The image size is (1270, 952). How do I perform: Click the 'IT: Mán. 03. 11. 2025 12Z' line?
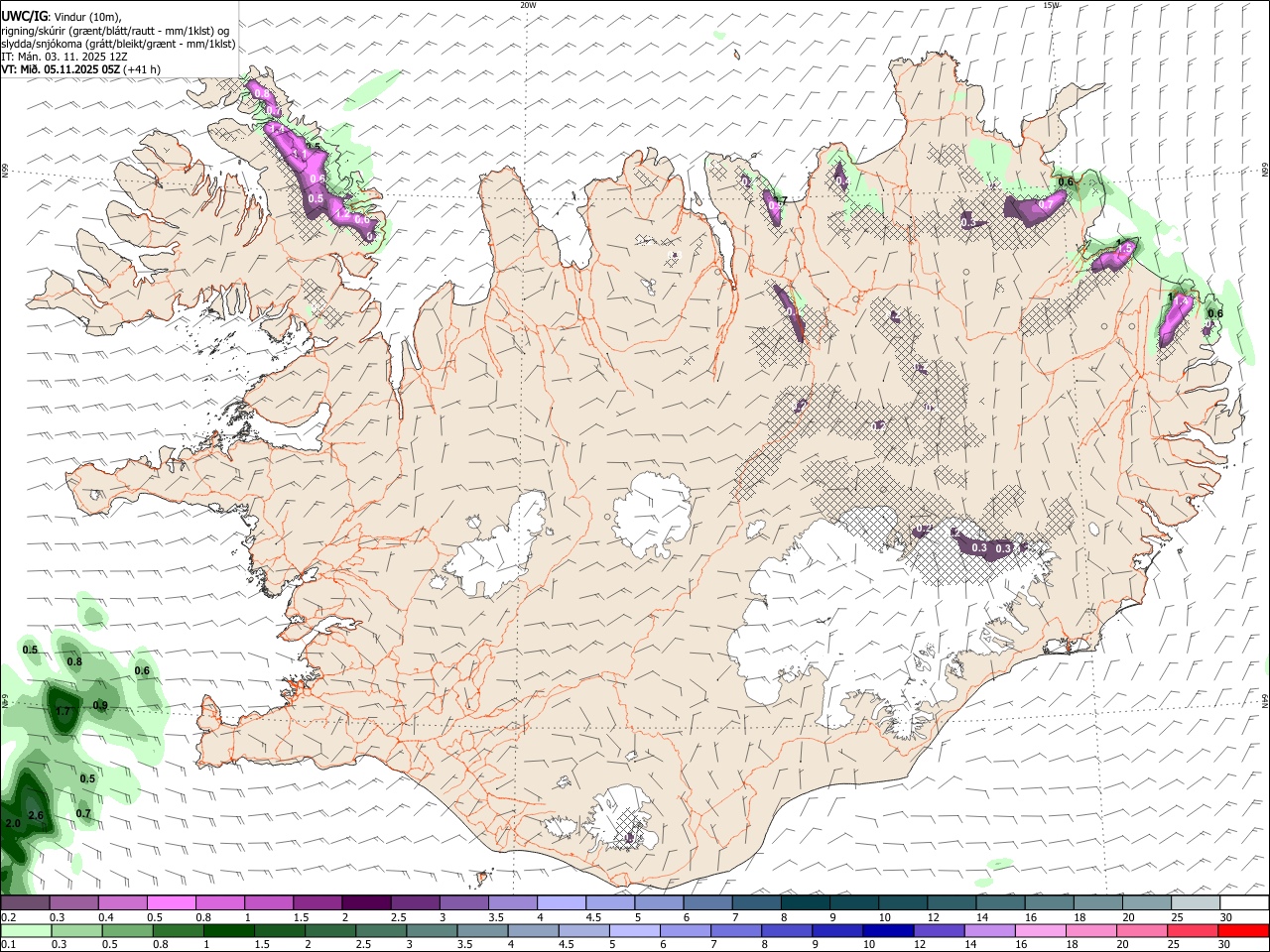(63, 57)
